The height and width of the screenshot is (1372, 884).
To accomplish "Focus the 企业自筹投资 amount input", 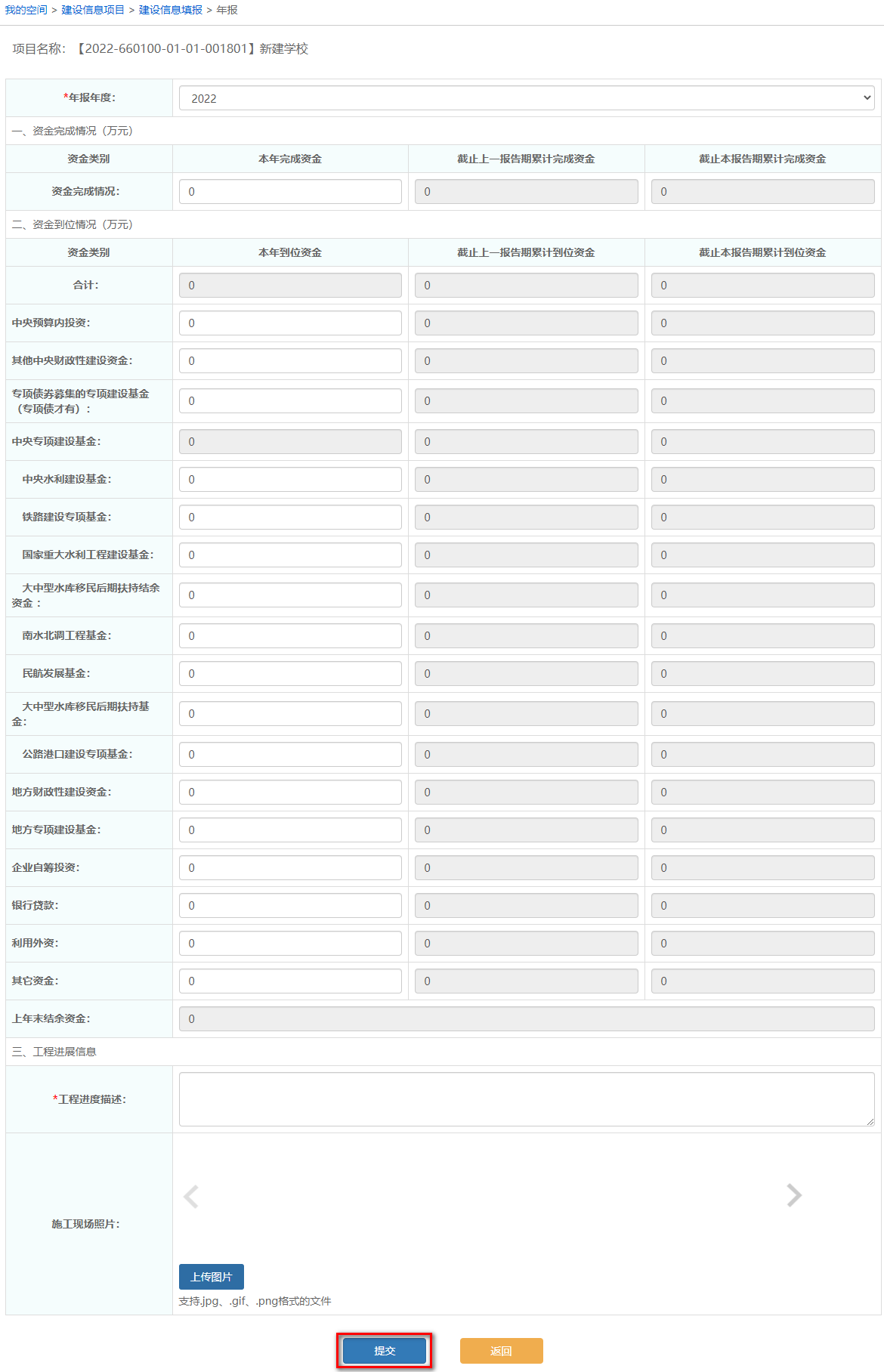I will [290, 868].
